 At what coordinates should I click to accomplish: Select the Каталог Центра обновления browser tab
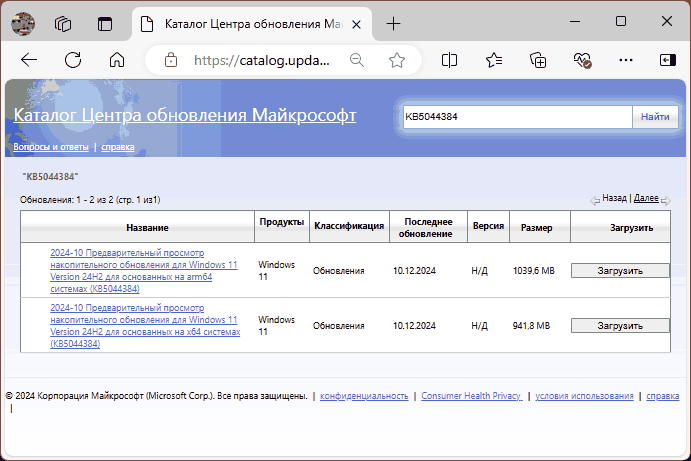[x=252, y=24]
